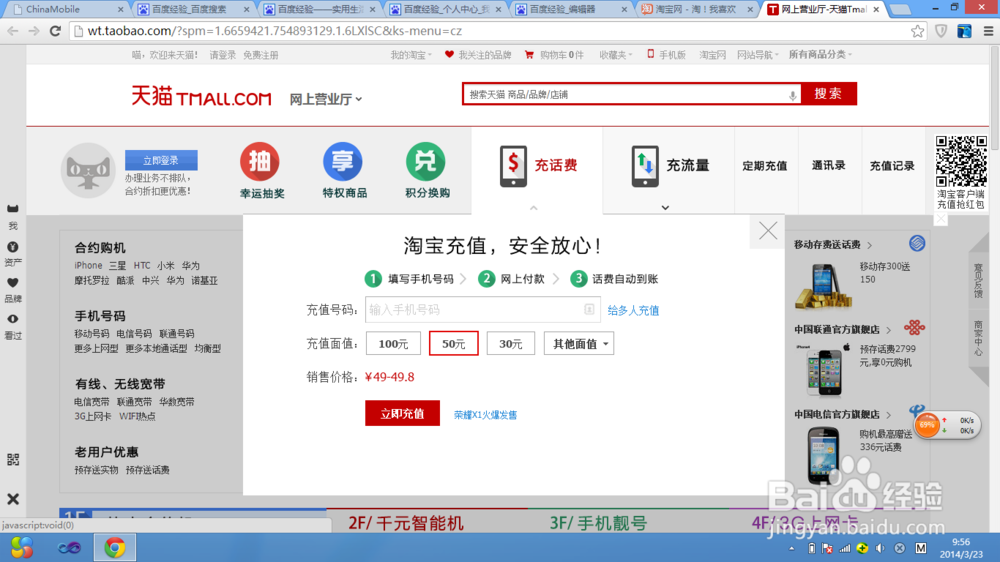Click the China Mobile logo icon
Image resolution: width=1000 pixels, height=562 pixels.
(917, 243)
